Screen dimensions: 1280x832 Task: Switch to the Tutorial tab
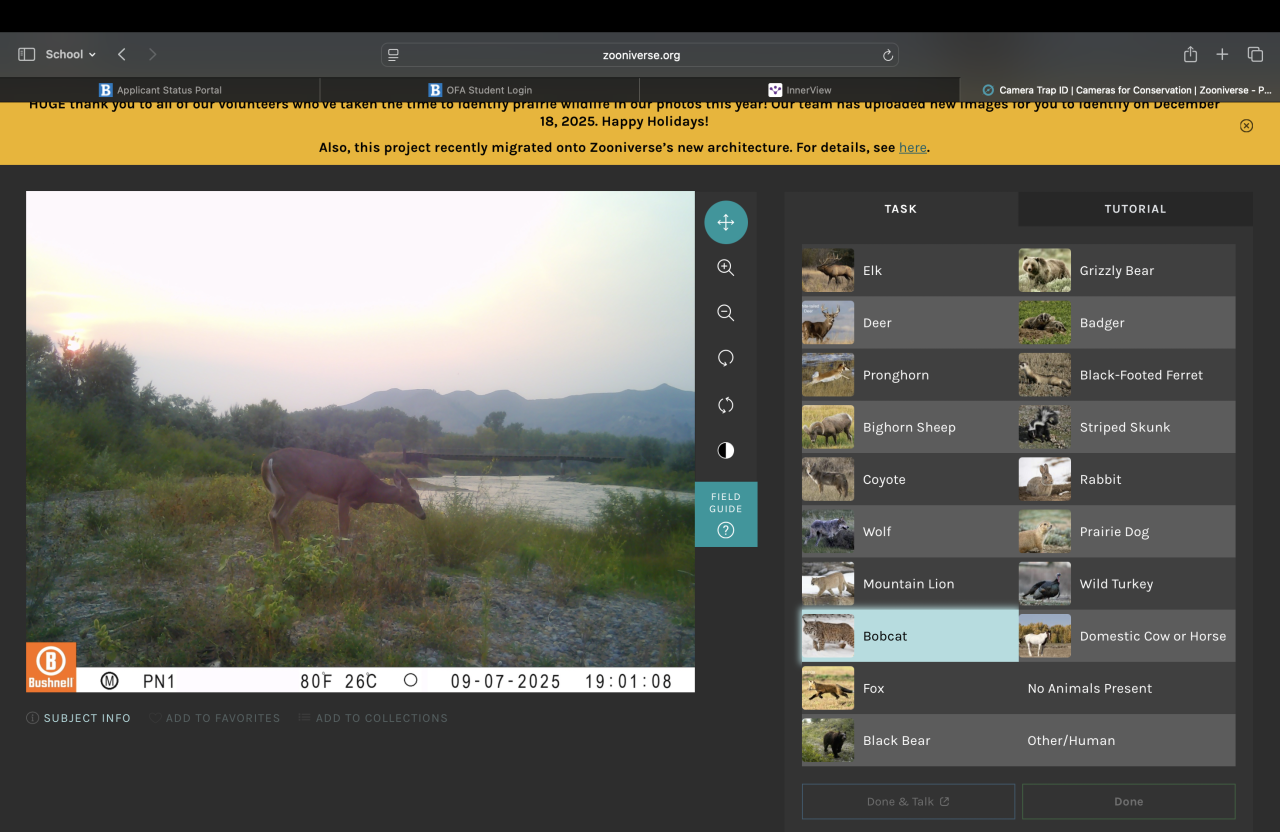1135,209
